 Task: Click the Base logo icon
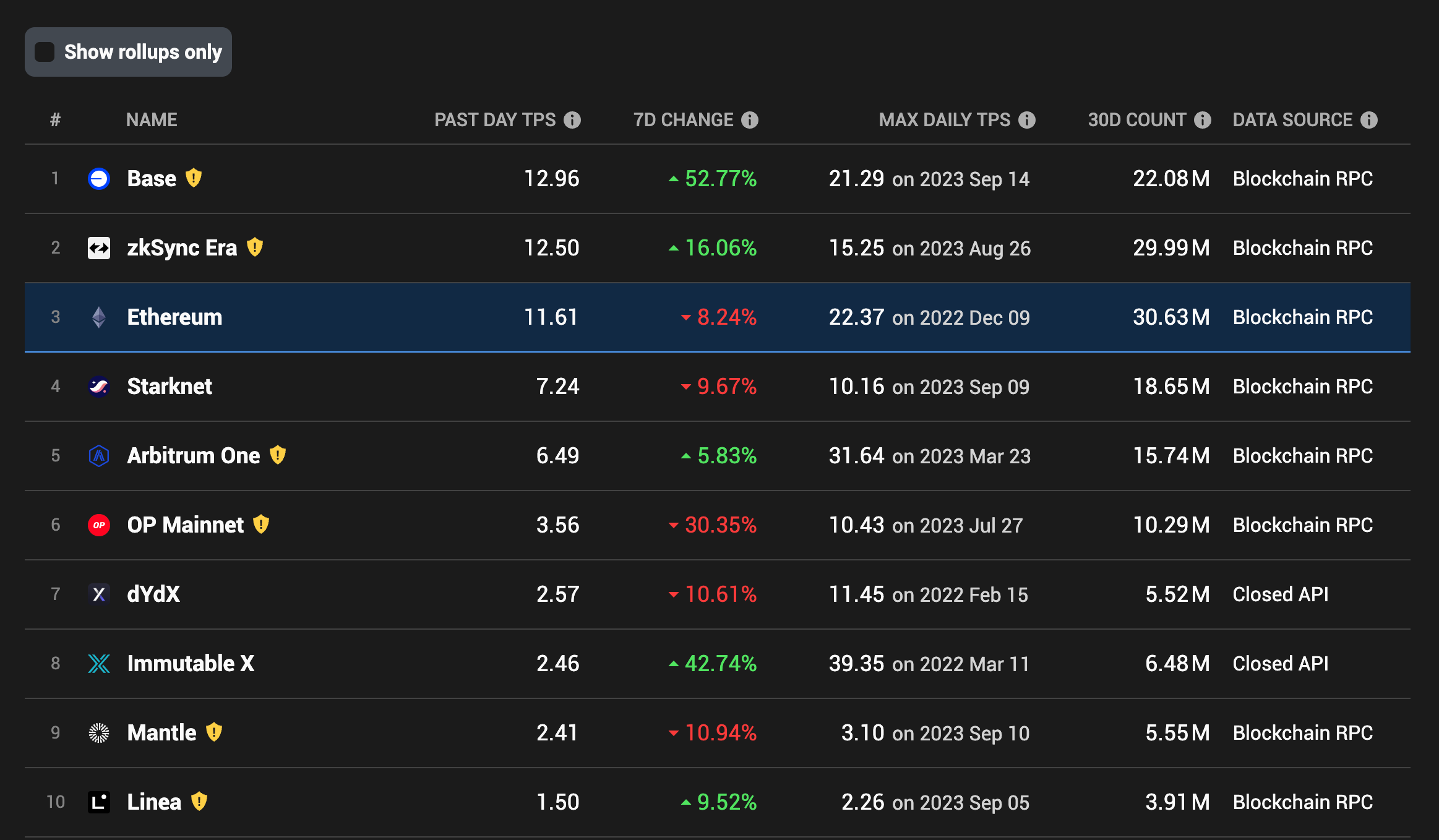(x=99, y=179)
